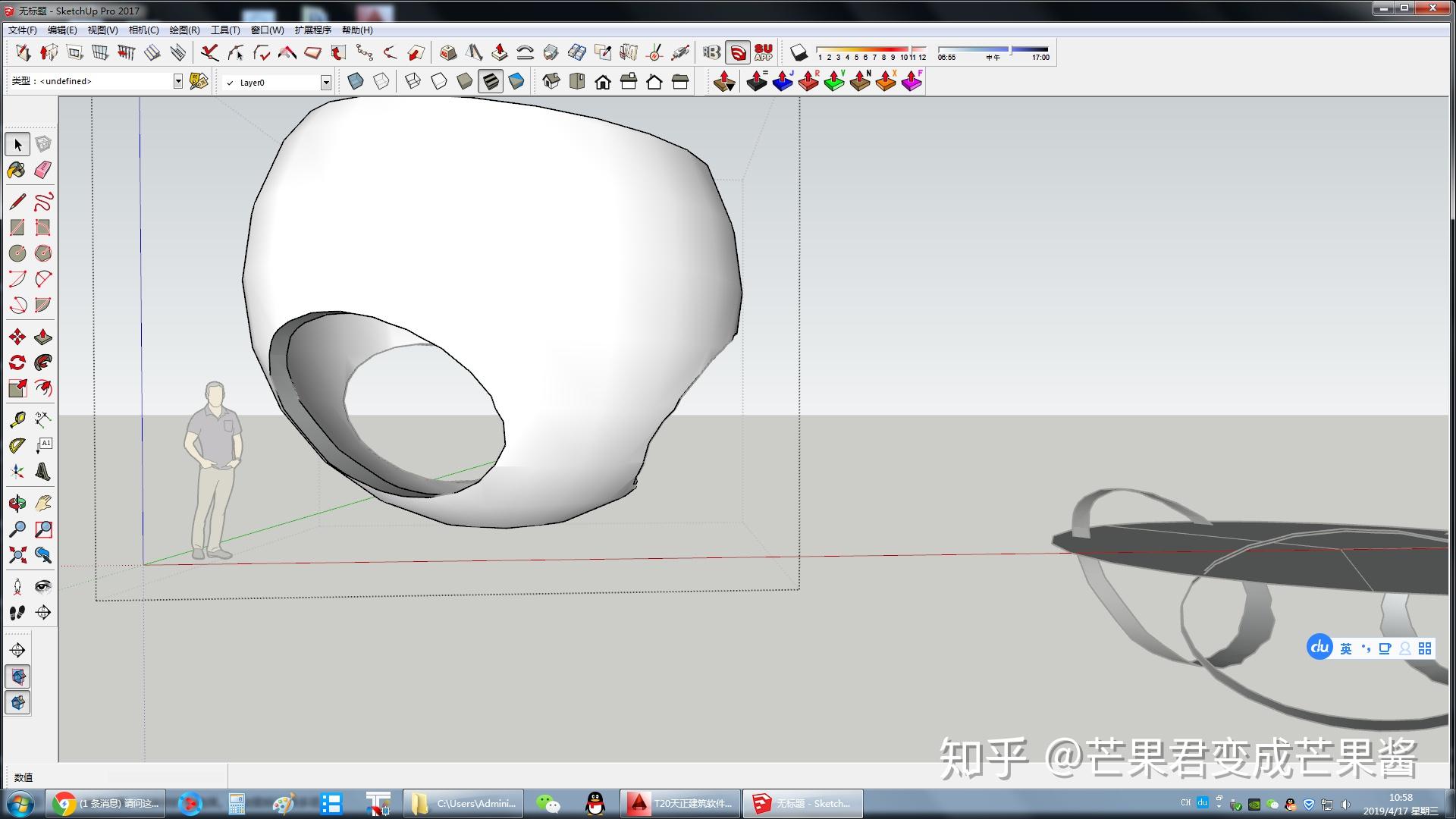Activate the Eraser tool

pyautogui.click(x=43, y=170)
